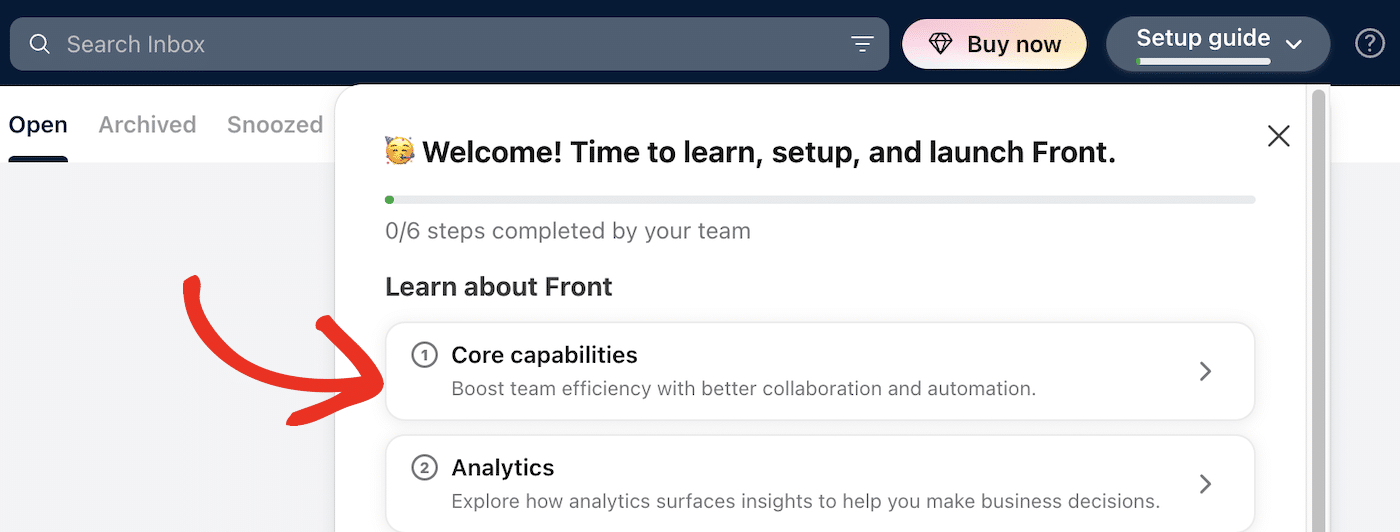1400x532 pixels.
Task: Click the step 2 circle number icon
Action: tap(425, 468)
